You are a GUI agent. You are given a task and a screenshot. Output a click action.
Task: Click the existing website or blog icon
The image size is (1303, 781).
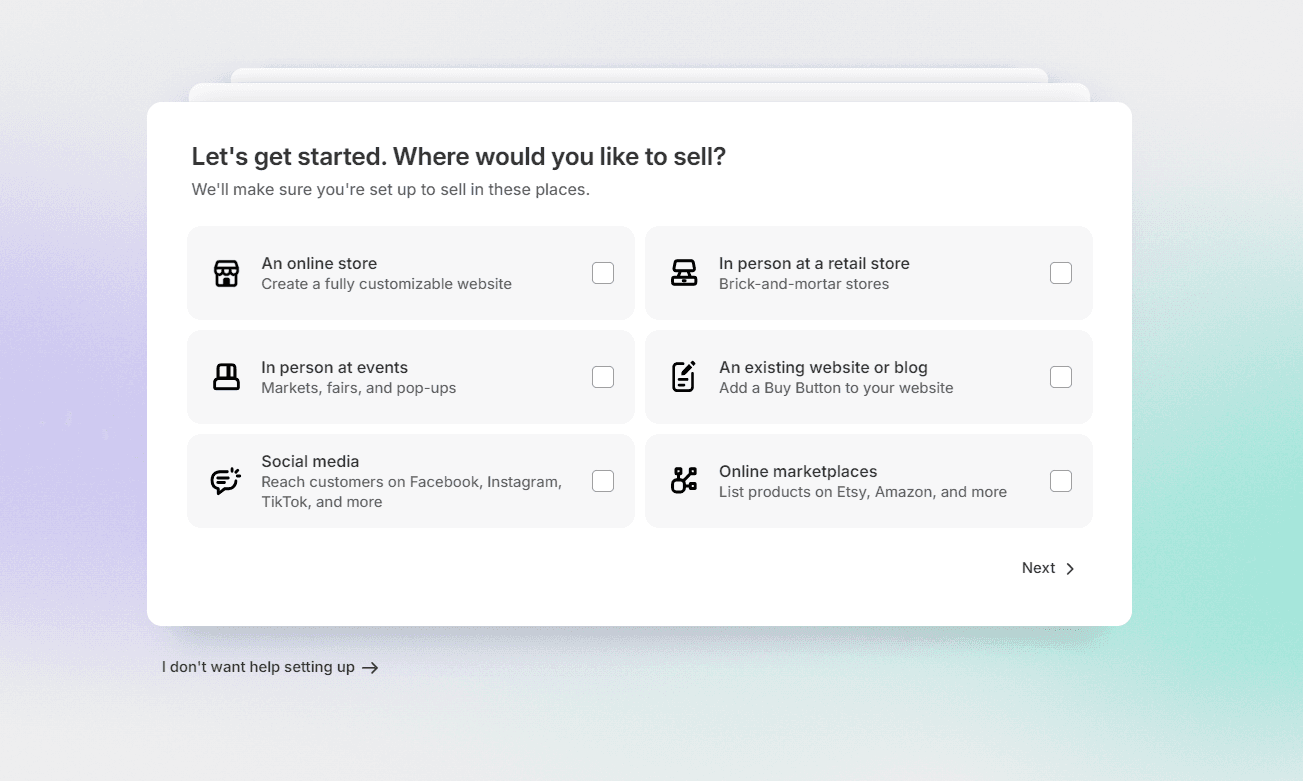684,377
